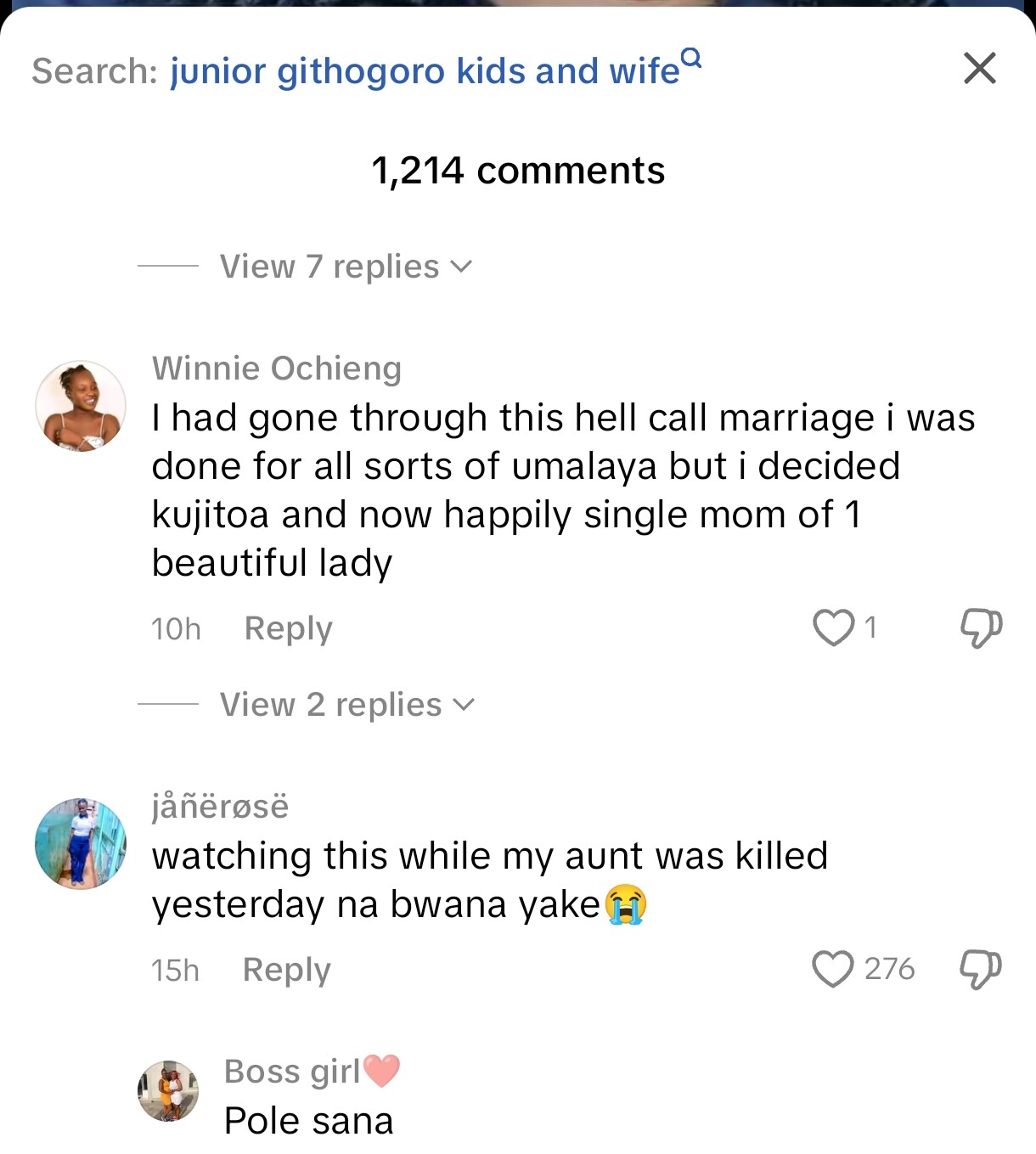Tap the Boss girl username
Screen dimensions: 1036x1154
(x=293, y=1072)
